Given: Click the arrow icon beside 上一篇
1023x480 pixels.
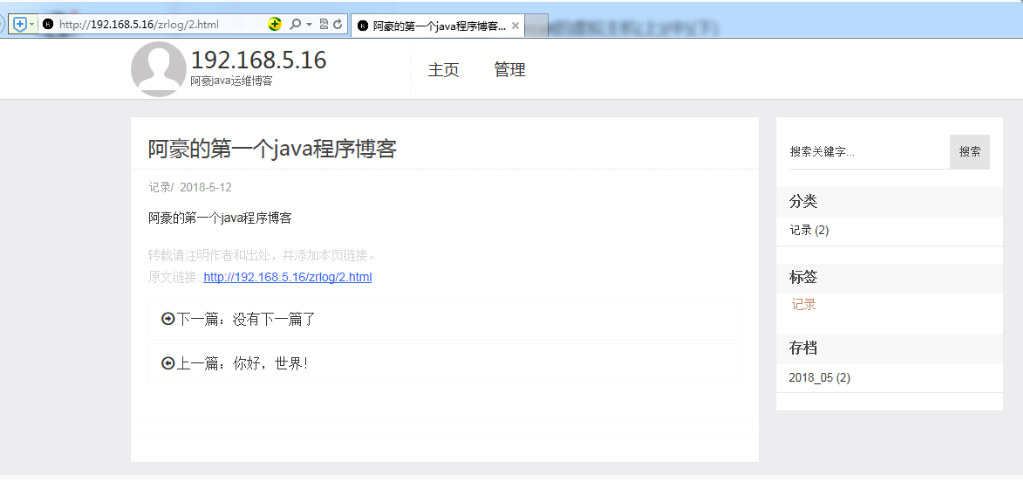Looking at the screenshot, I should tap(168, 364).
